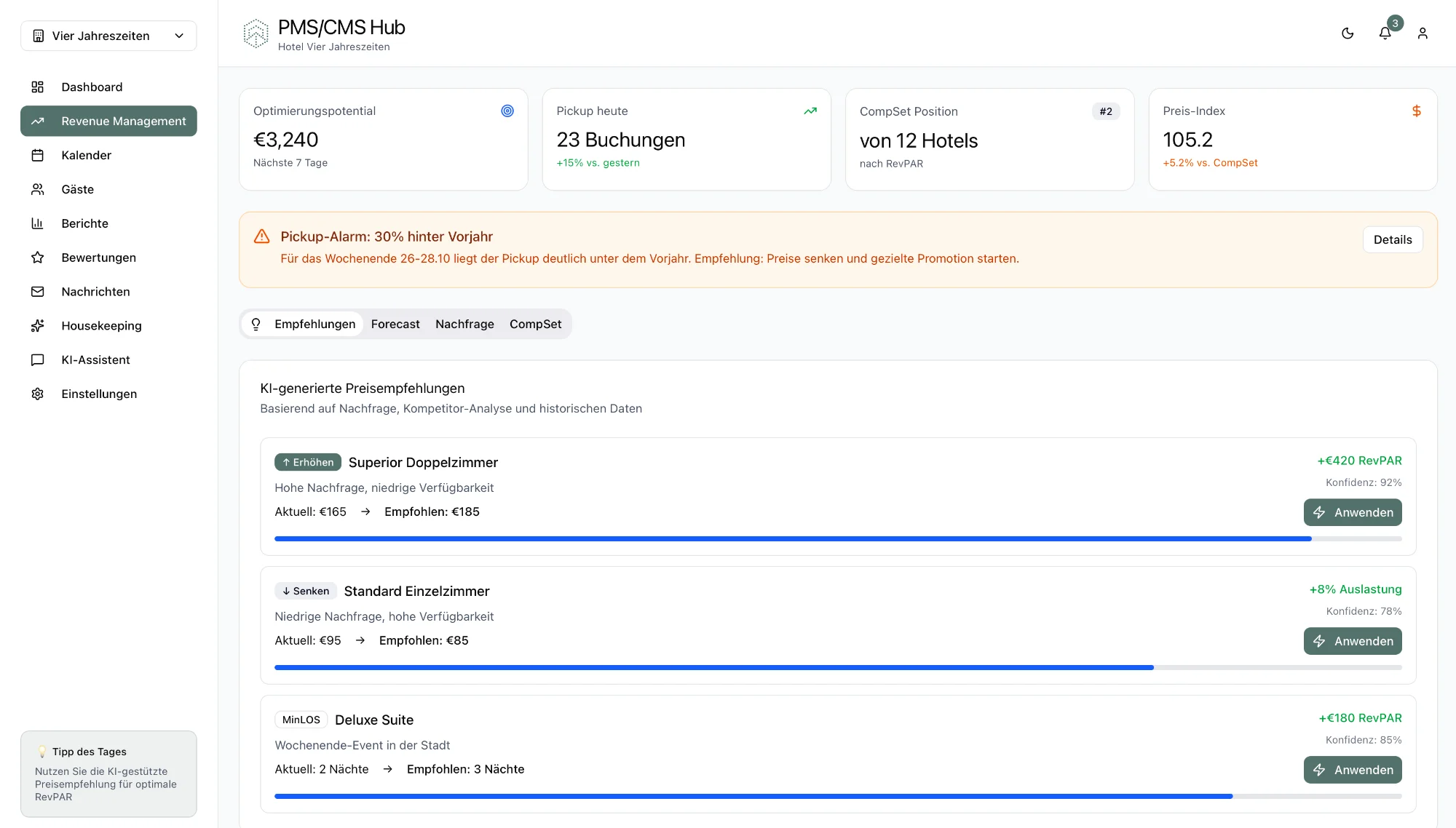Click the Standard Einzelzimmer confidence progress bar
Viewport: 1456px width, 828px height.
pyautogui.click(x=837, y=667)
